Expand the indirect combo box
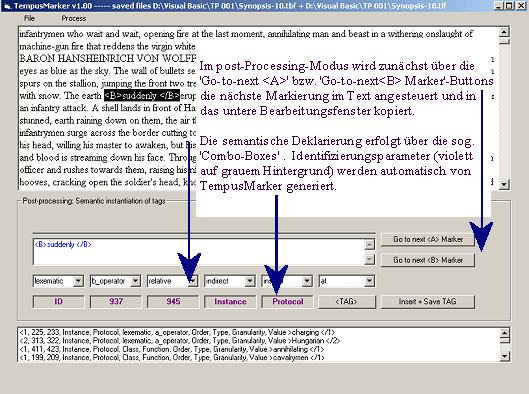Screen dimensions: 529x394 250,281
